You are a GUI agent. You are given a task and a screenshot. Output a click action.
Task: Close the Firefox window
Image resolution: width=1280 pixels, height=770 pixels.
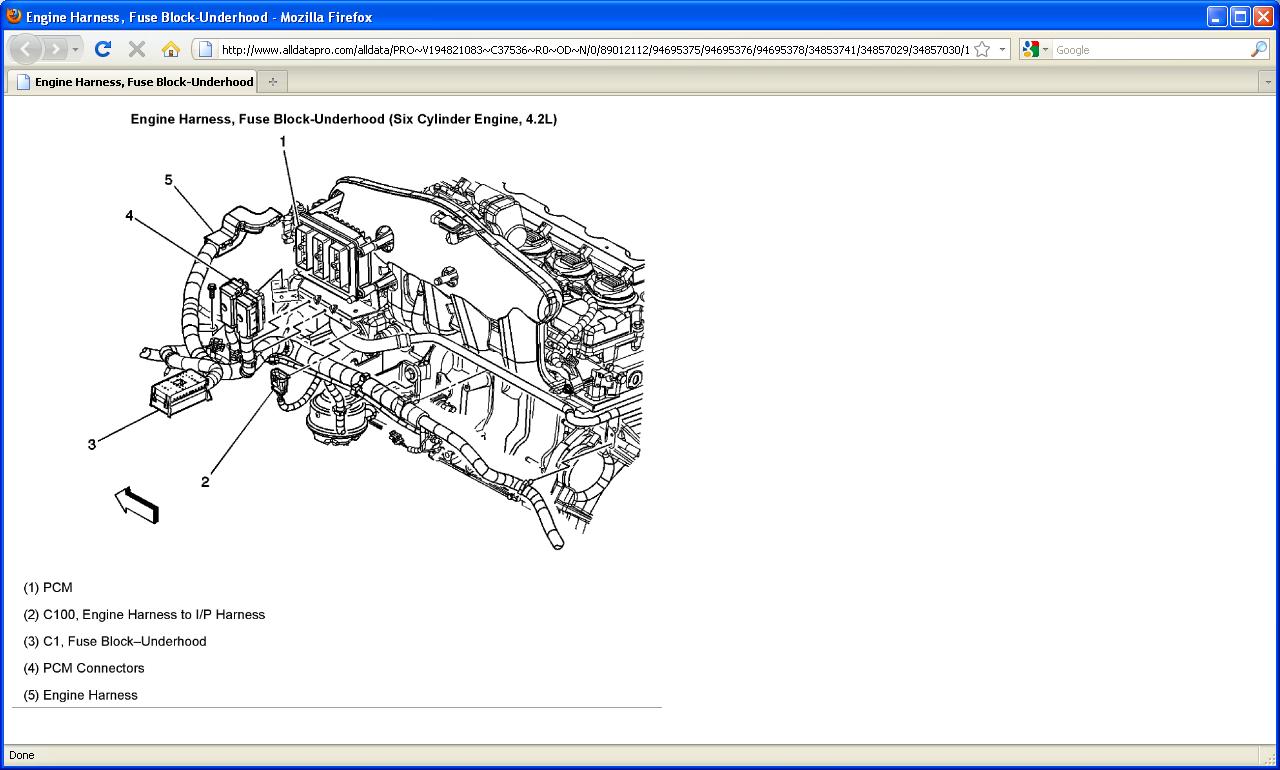tap(1263, 16)
